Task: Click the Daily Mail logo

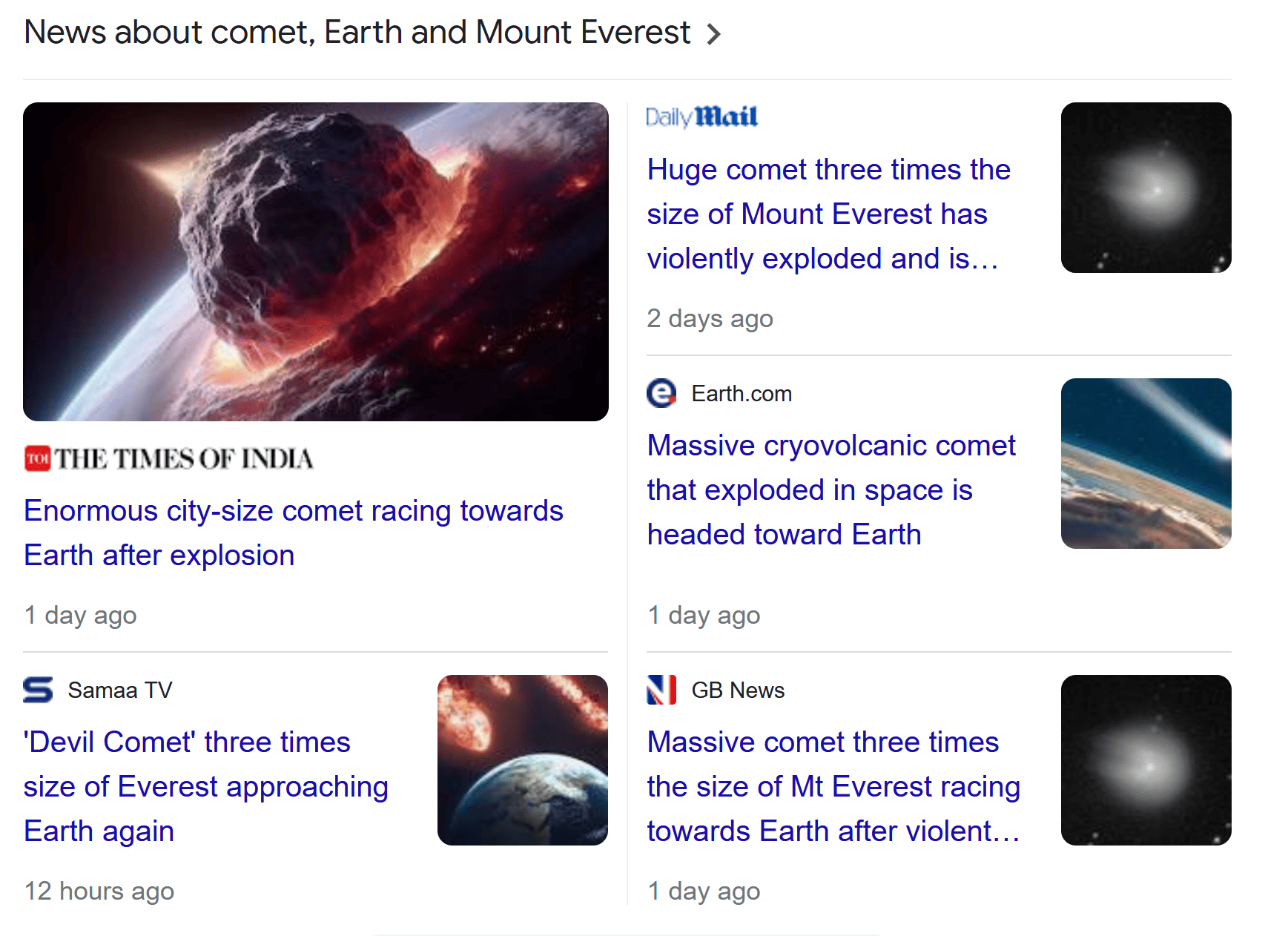Action: pos(701,117)
